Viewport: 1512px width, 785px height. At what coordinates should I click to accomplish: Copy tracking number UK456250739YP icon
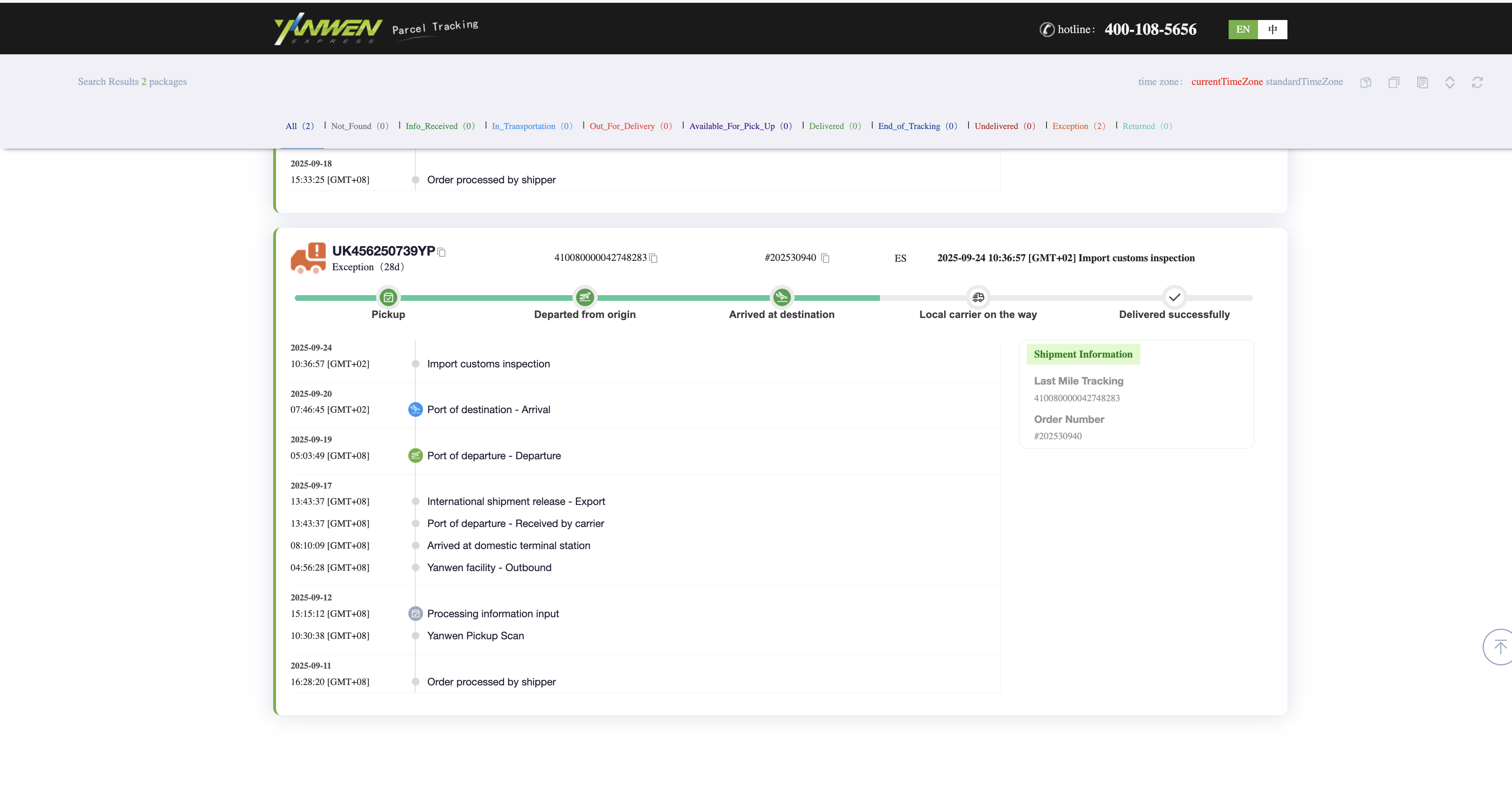click(x=442, y=252)
